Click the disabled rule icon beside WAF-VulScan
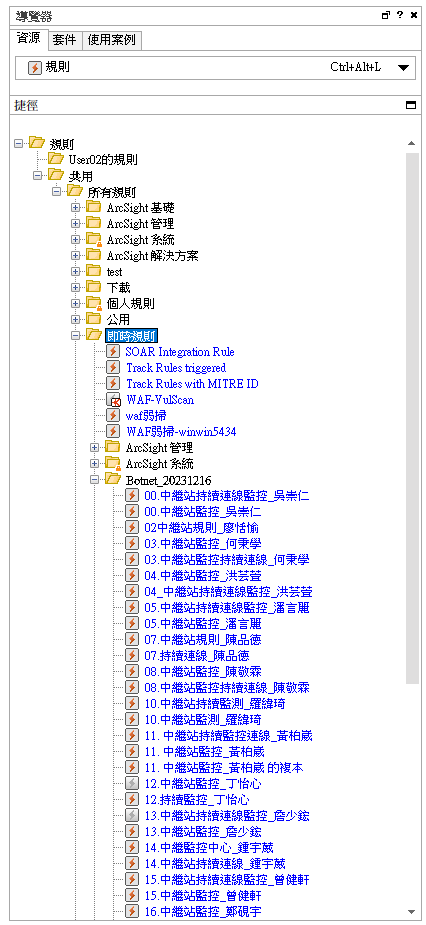This screenshot has width=426, height=925. click(113, 399)
